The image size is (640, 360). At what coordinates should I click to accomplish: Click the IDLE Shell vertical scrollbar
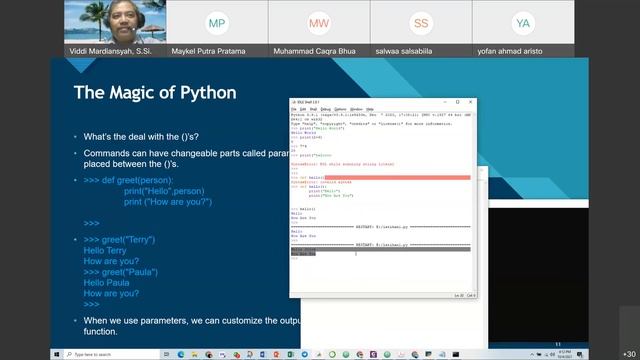click(x=474, y=202)
